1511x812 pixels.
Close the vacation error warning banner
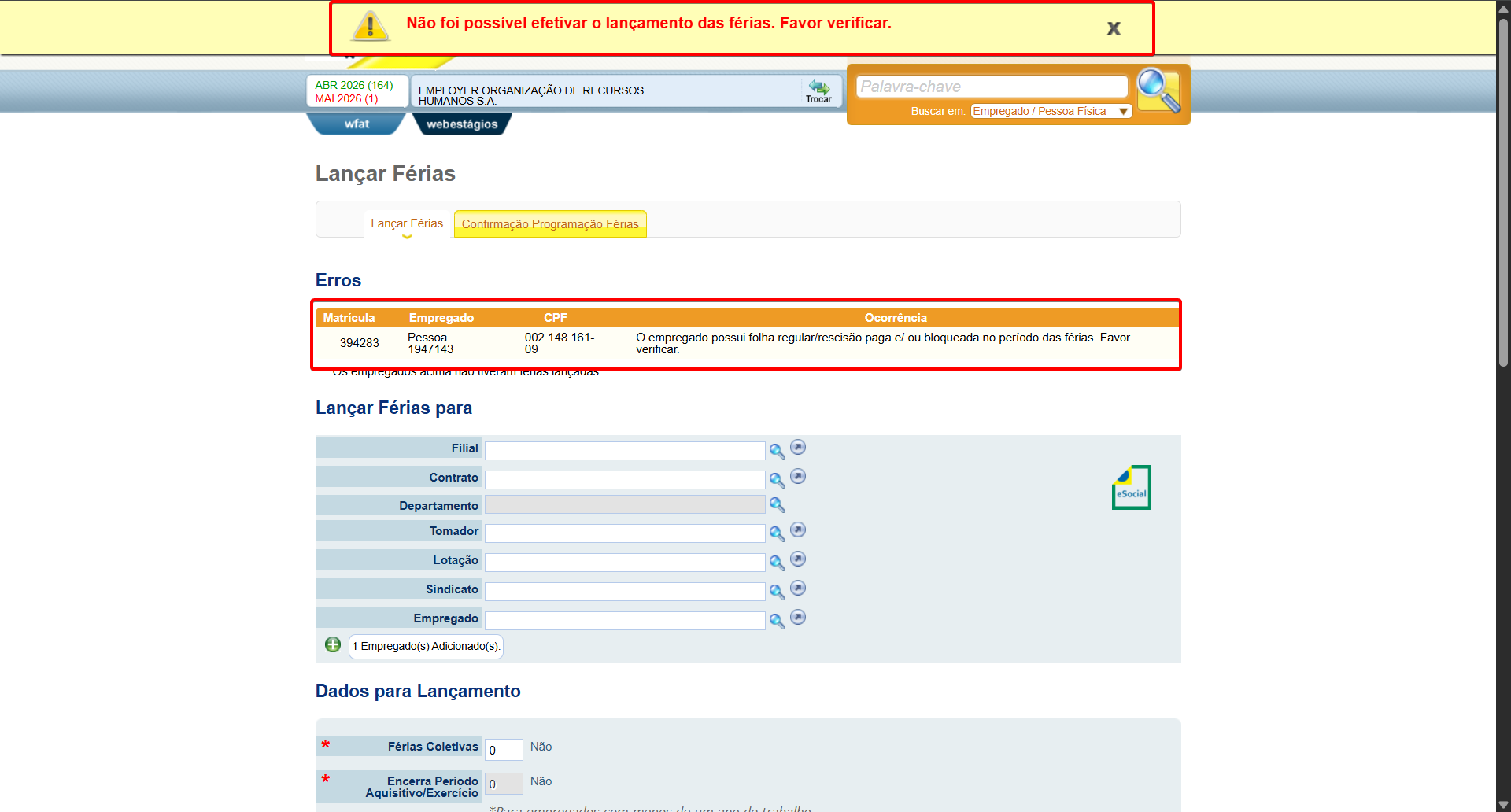tap(1113, 28)
